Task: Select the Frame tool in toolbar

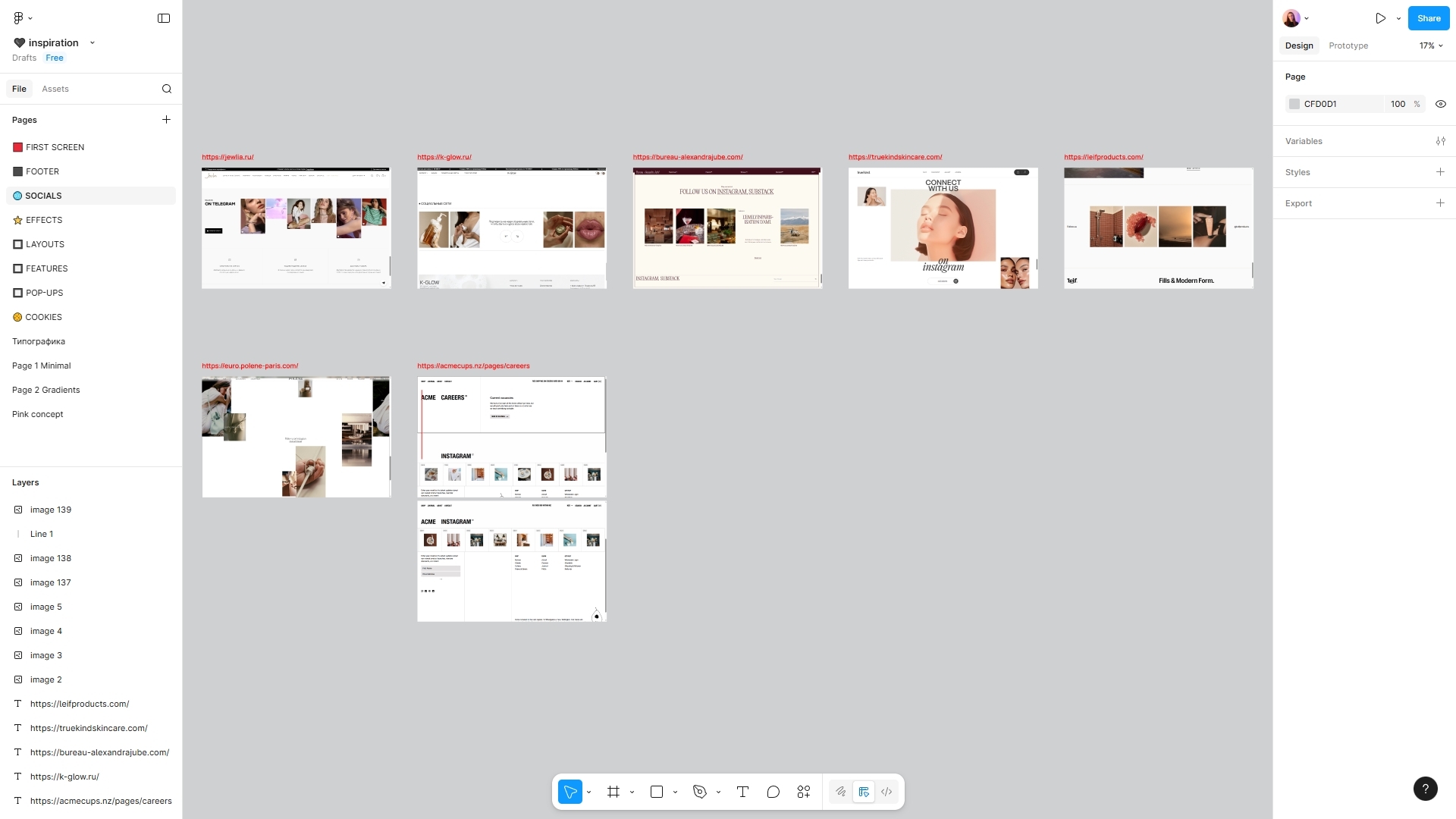Action: (613, 792)
